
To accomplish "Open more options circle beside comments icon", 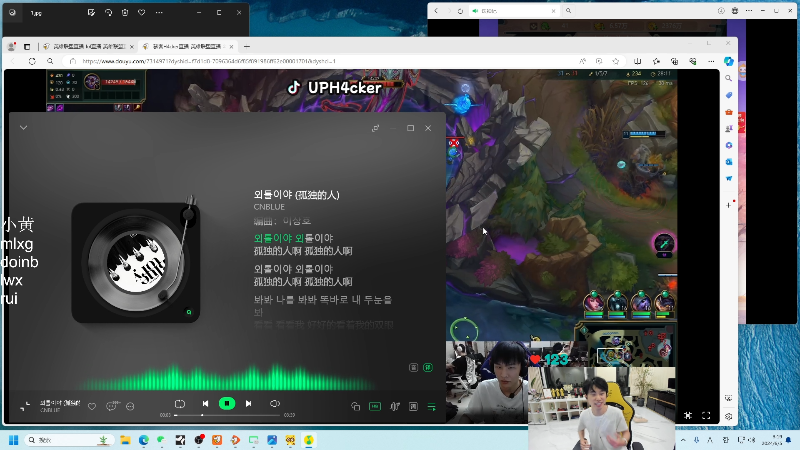I will point(130,407).
